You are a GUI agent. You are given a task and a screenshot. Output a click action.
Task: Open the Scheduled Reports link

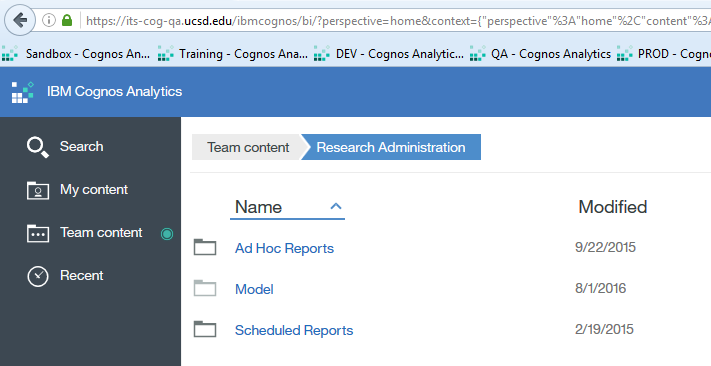(x=294, y=330)
